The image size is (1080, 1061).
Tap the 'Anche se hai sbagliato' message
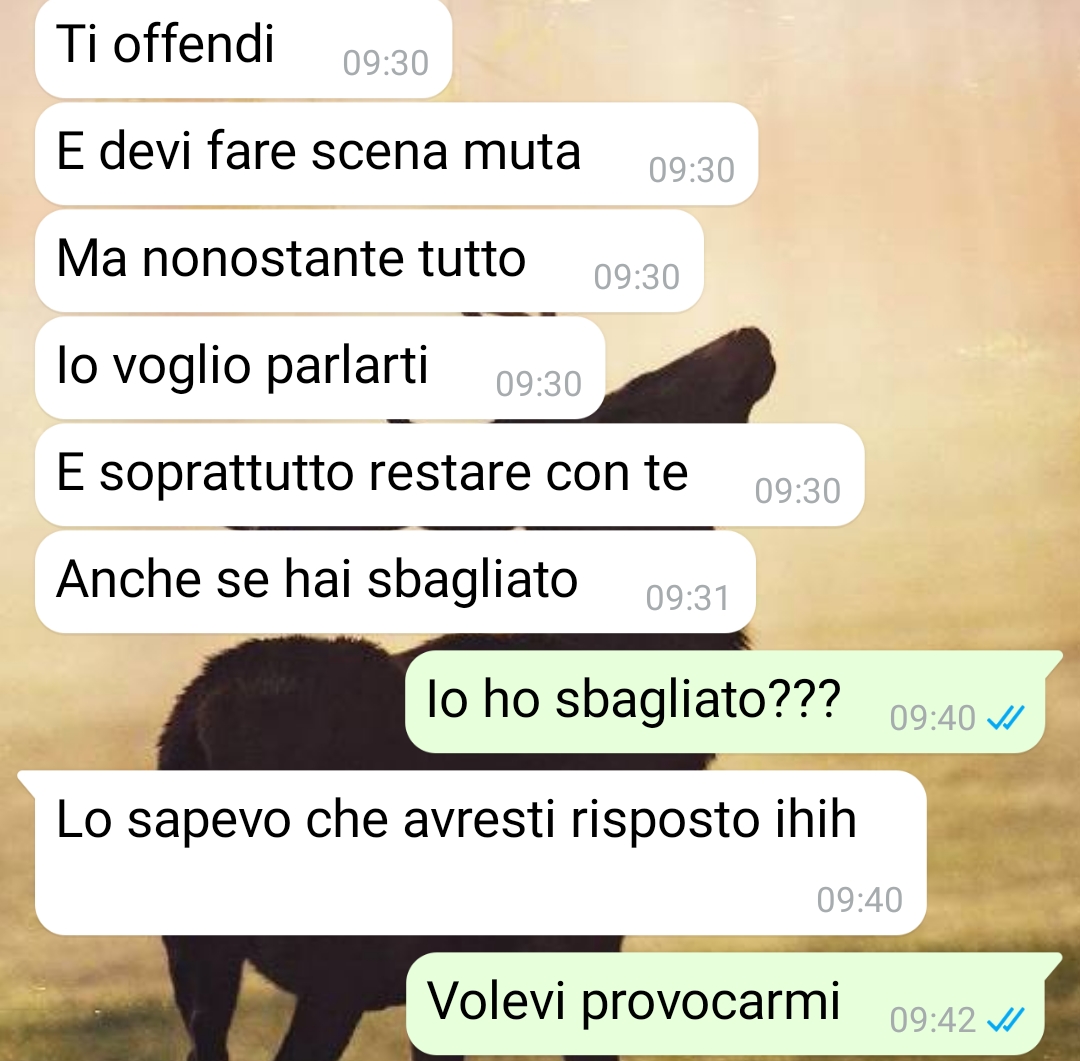point(395,581)
